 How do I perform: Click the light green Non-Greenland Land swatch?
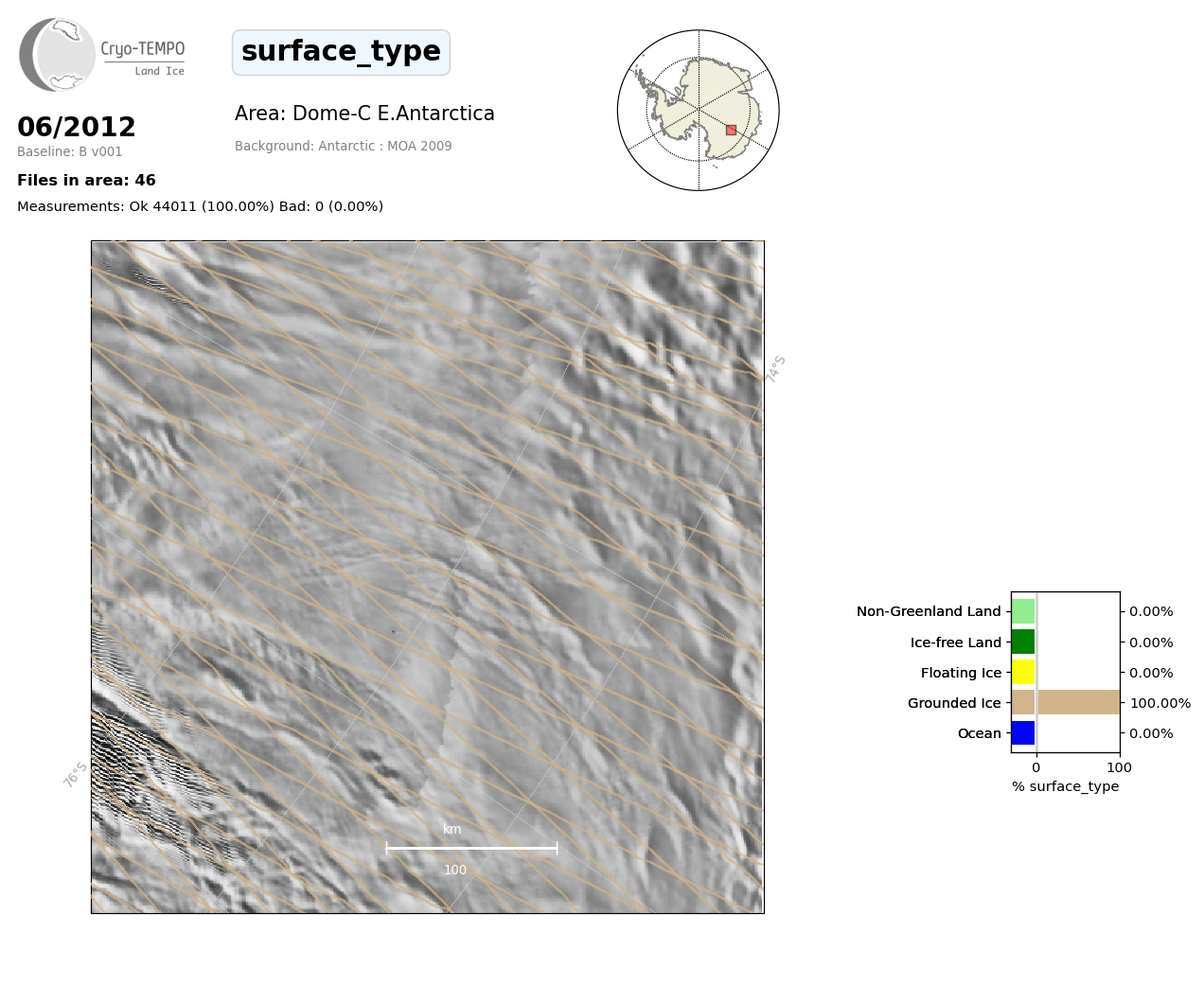(1023, 611)
